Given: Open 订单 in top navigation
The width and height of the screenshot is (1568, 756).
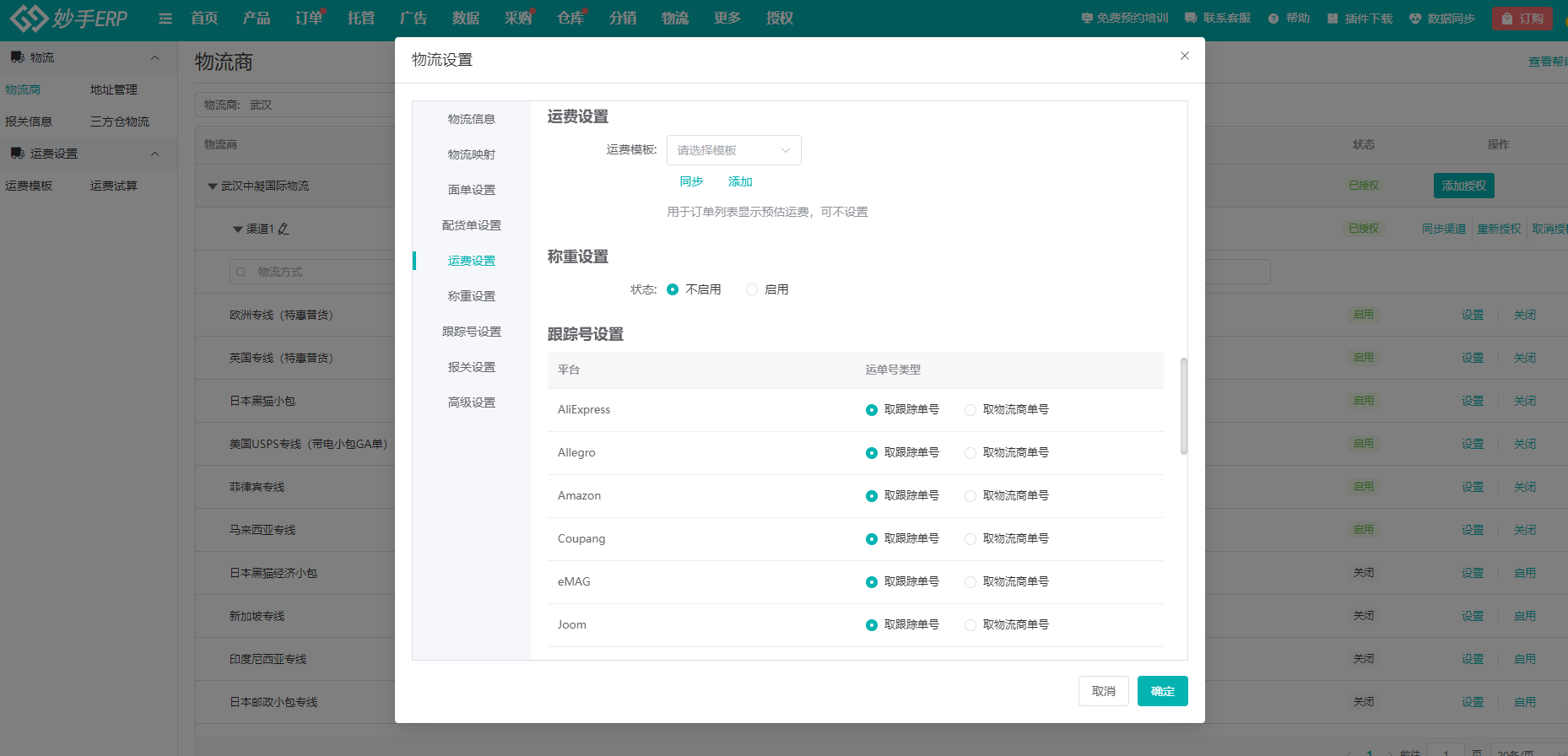Looking at the screenshot, I should coord(309,19).
